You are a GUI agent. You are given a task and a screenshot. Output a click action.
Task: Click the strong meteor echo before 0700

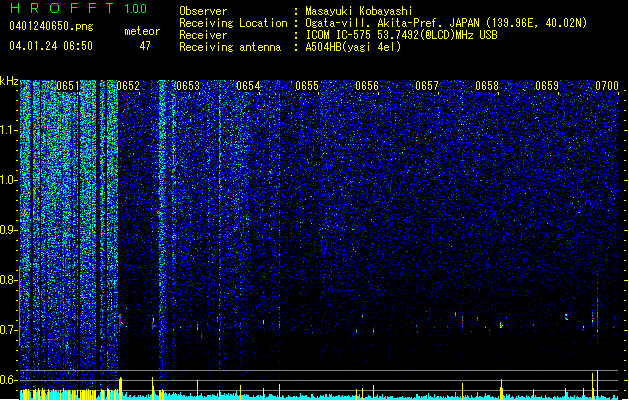point(597,319)
